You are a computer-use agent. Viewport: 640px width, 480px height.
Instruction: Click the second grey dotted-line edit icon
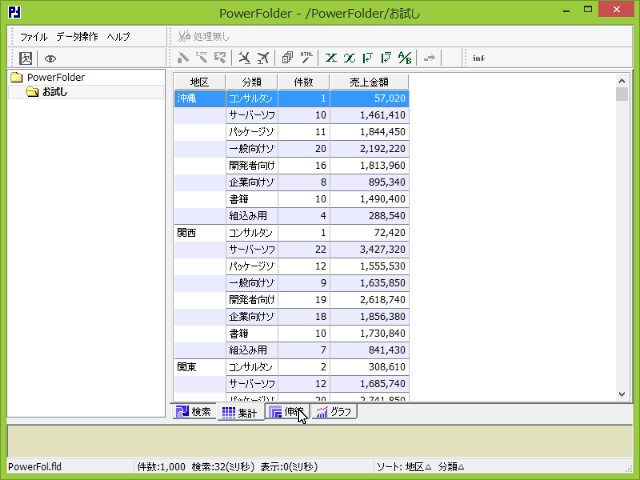click(x=202, y=58)
